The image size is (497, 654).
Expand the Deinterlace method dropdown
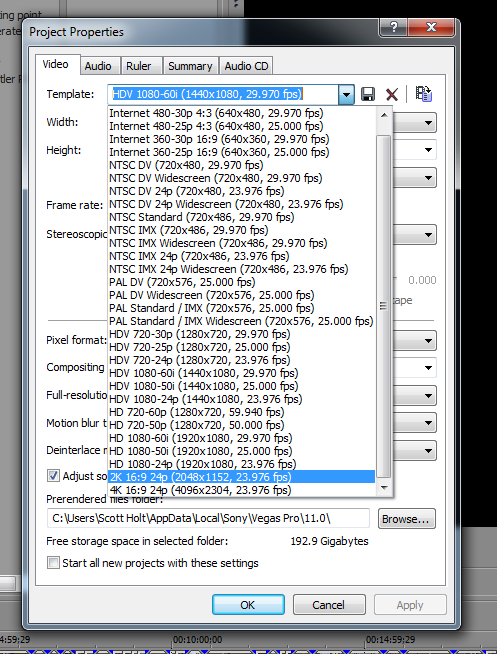click(x=428, y=451)
